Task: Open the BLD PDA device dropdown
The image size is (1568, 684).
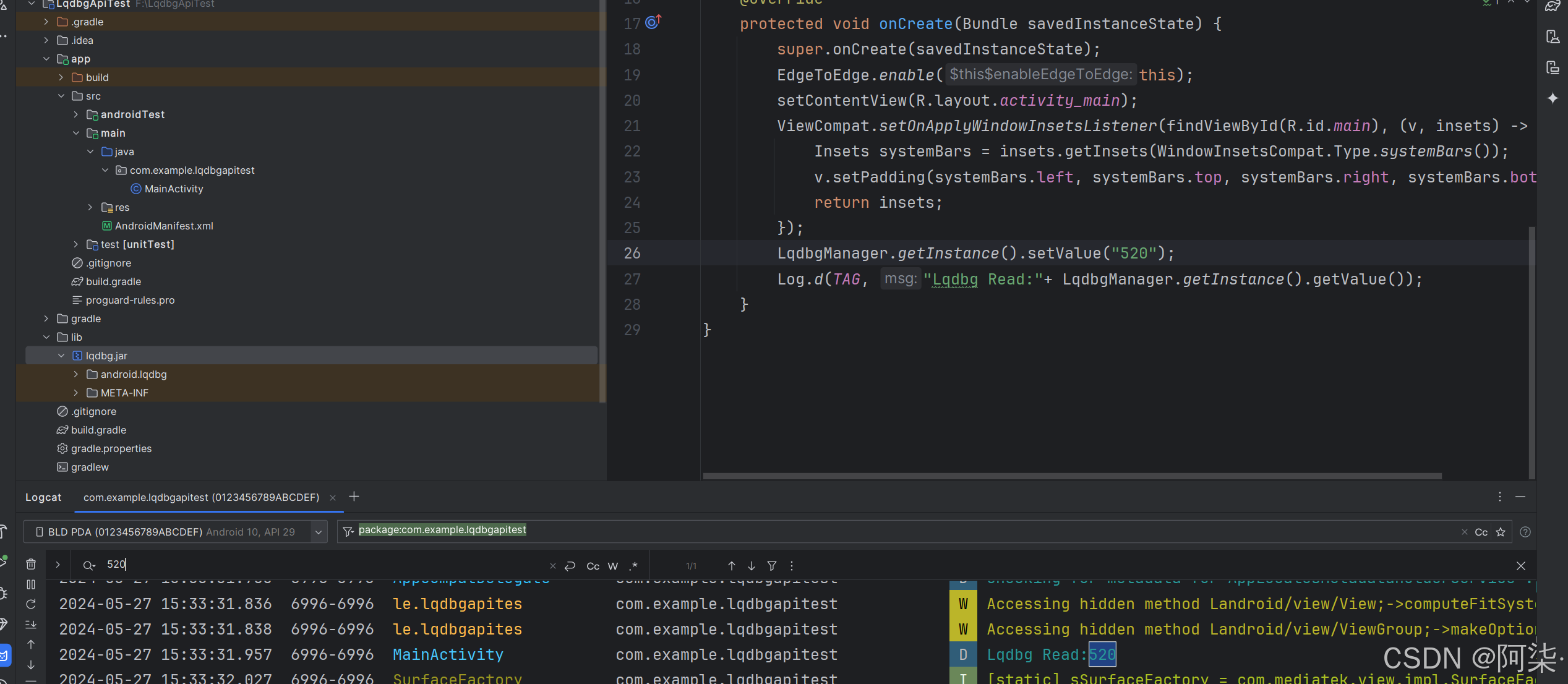Action: pyautogui.click(x=319, y=532)
